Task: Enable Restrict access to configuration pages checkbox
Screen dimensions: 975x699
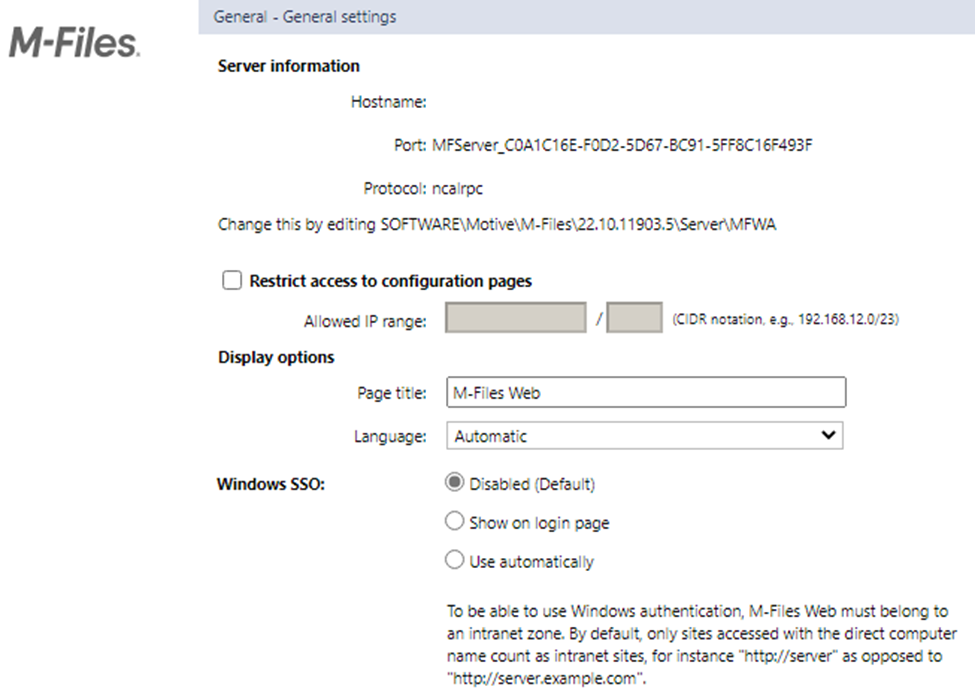Action: pyautogui.click(x=232, y=281)
